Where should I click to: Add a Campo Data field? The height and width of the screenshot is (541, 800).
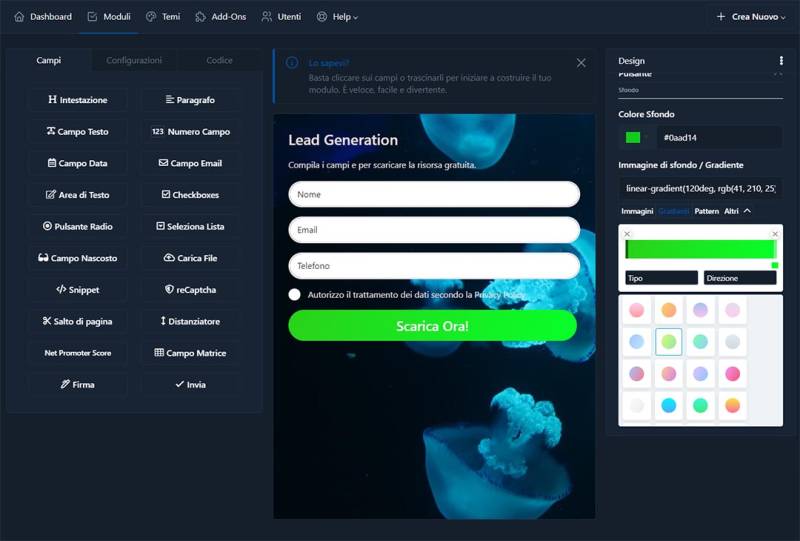(78, 163)
